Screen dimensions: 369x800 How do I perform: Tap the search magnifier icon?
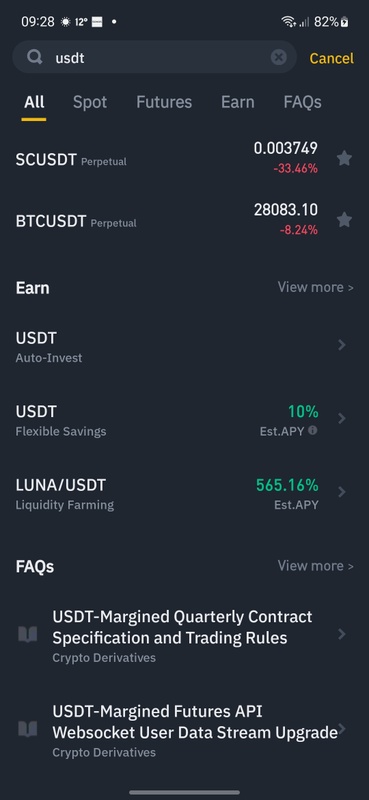[x=35, y=57]
